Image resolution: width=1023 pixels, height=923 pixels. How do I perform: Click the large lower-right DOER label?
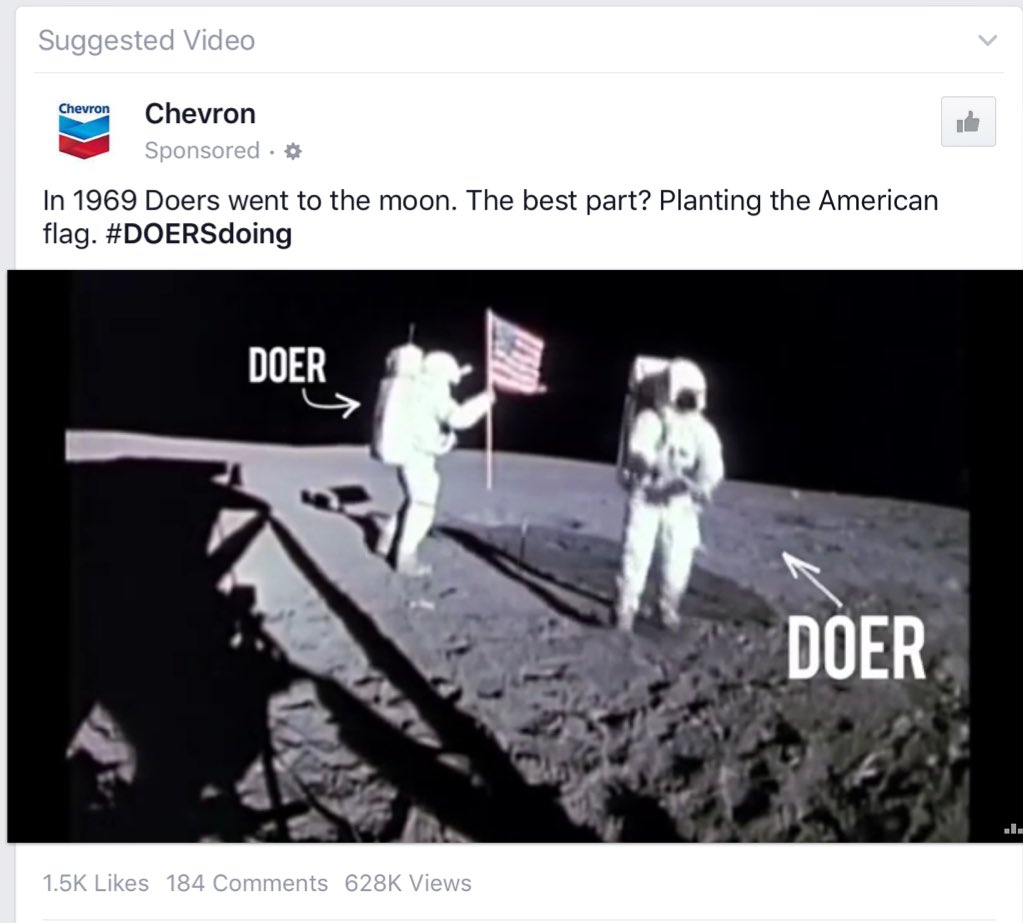pos(856,648)
